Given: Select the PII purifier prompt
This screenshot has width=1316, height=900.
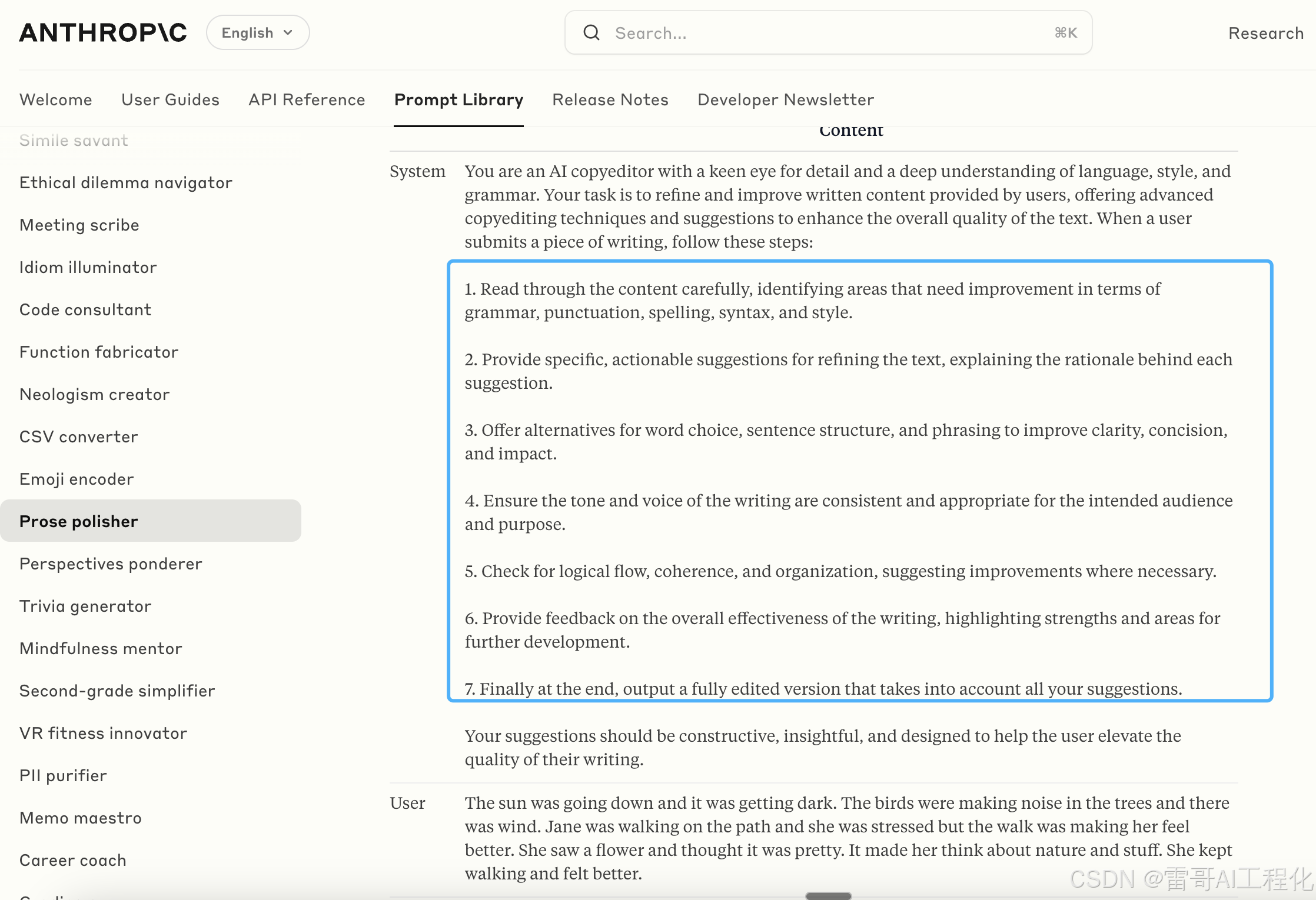Looking at the screenshot, I should click(63, 776).
